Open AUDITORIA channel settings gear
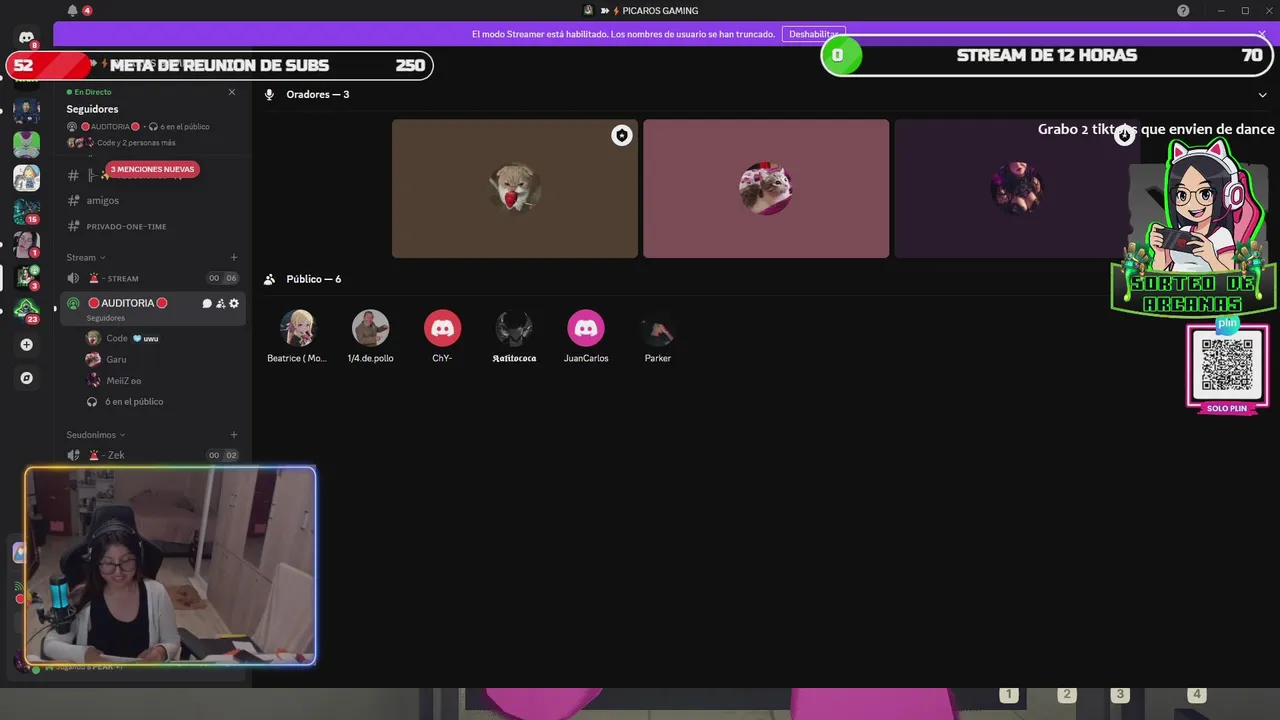This screenshot has width=1280, height=720. coord(234,303)
